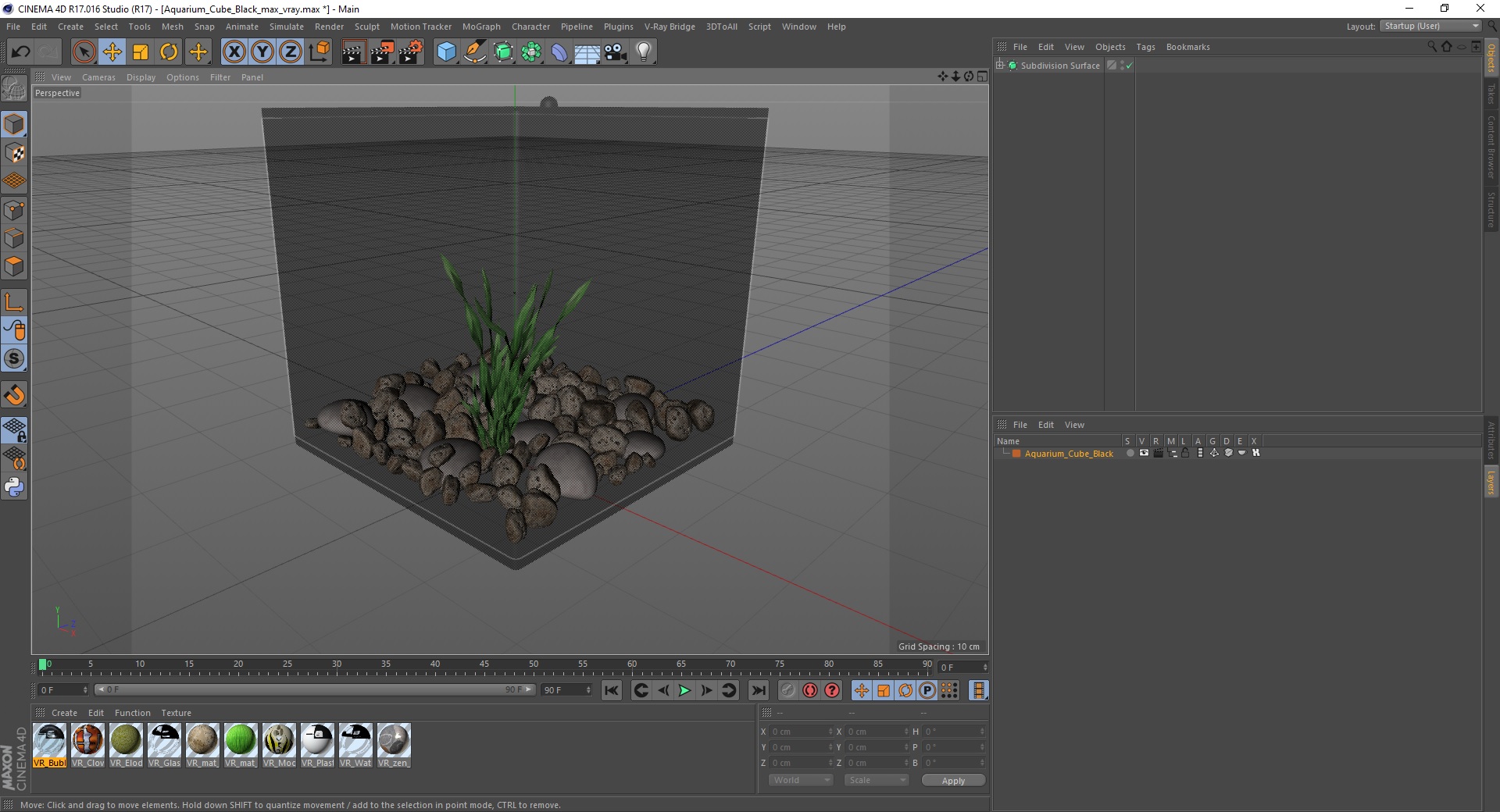
Task: Add Subdivision Surface generator icon
Action: point(503,52)
